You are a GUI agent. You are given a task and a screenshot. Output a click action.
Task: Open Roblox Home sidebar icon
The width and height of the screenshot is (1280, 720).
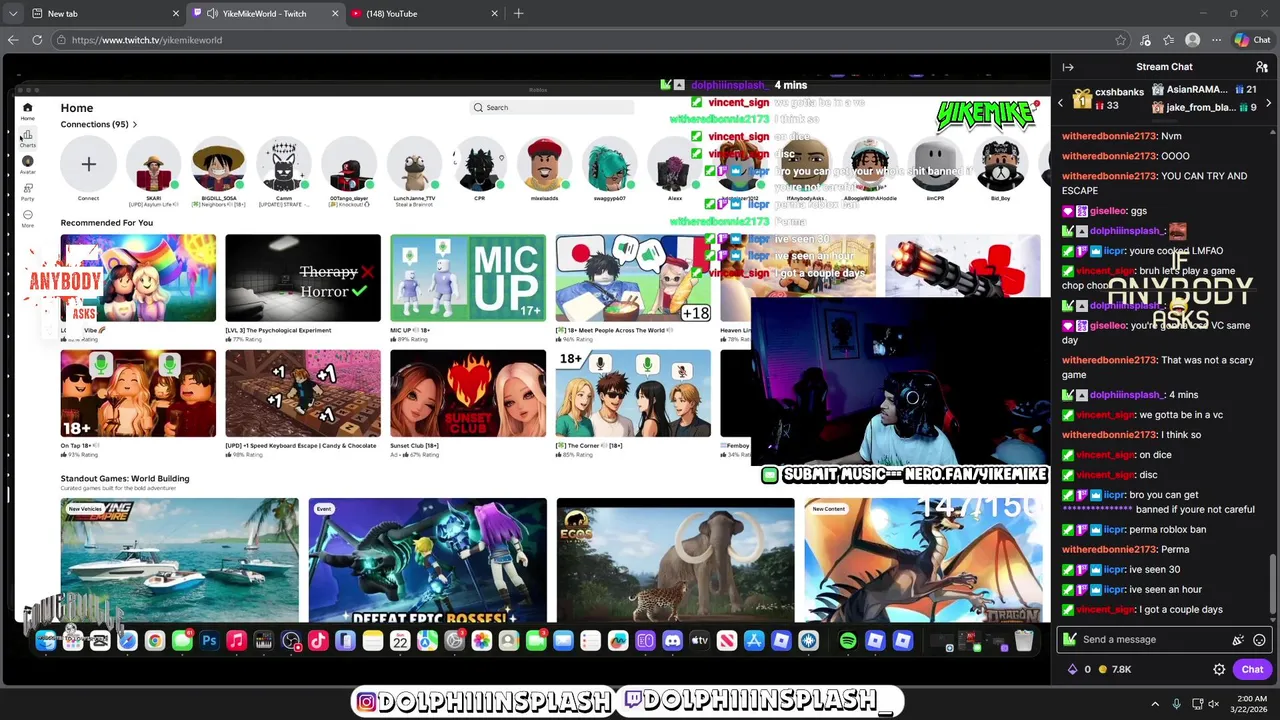27,110
